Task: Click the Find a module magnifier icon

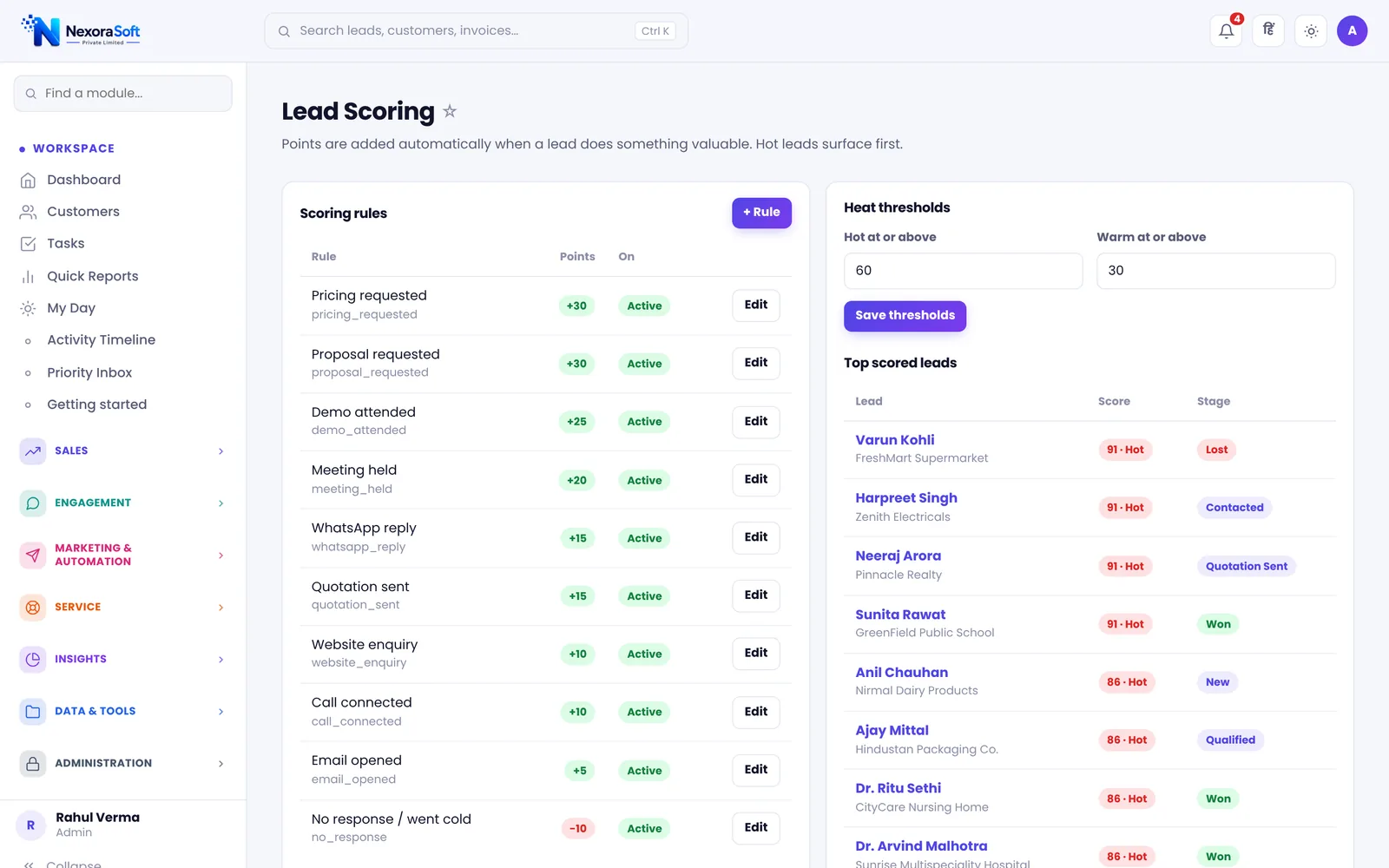Action: pos(31,94)
